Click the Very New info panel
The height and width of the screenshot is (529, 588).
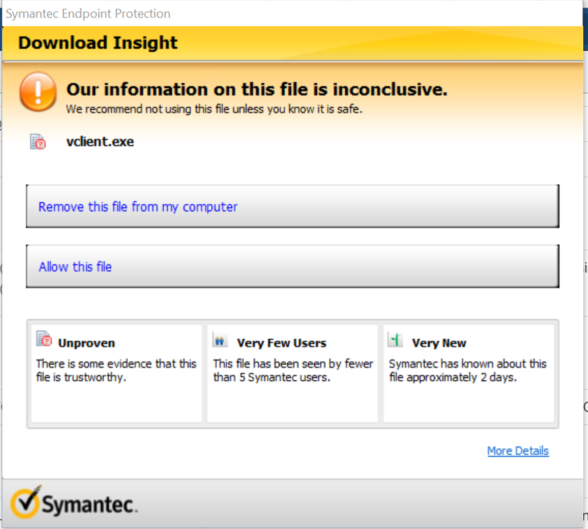pyautogui.click(x=469, y=373)
